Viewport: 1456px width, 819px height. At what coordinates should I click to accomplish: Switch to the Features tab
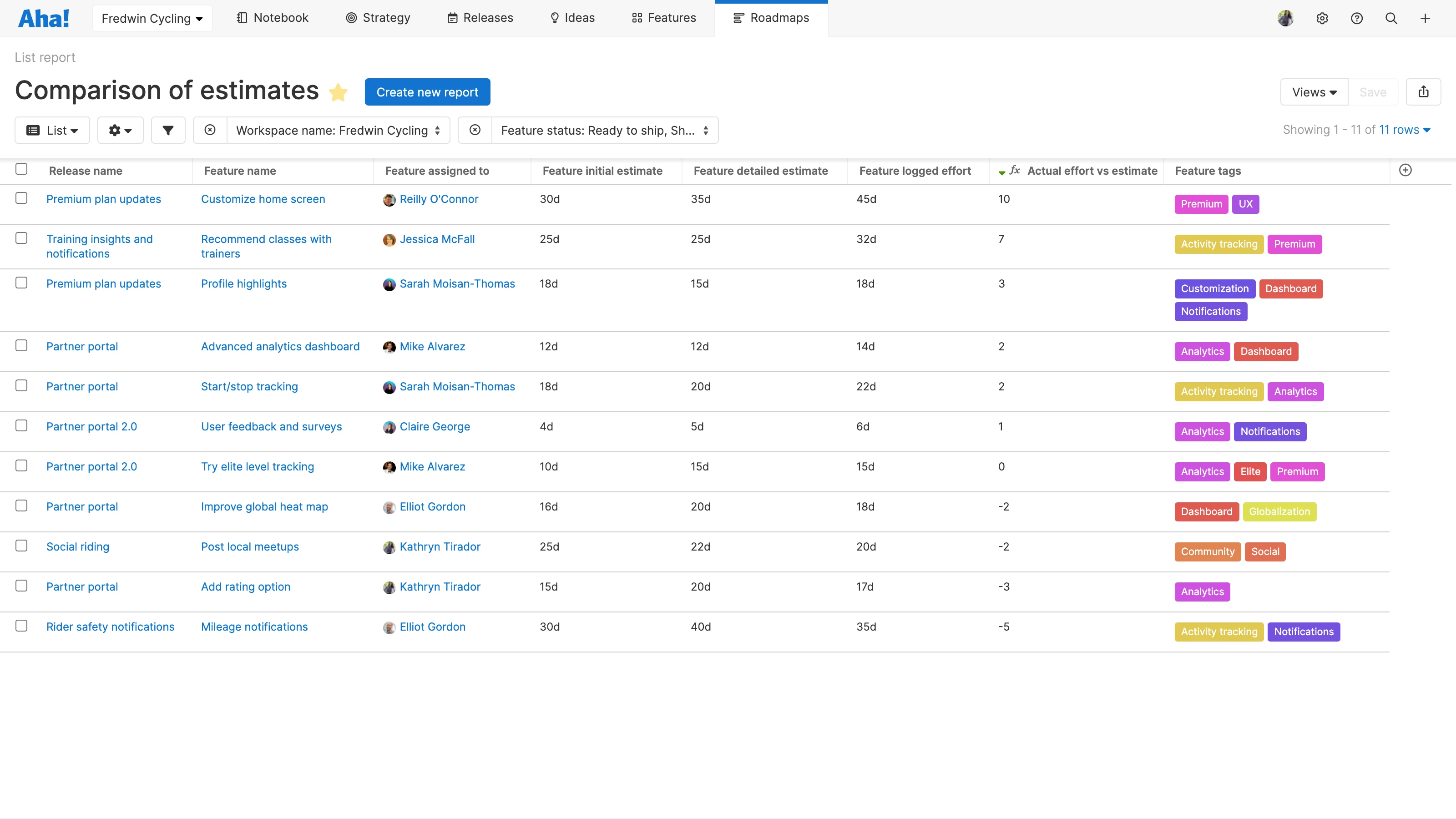point(664,18)
